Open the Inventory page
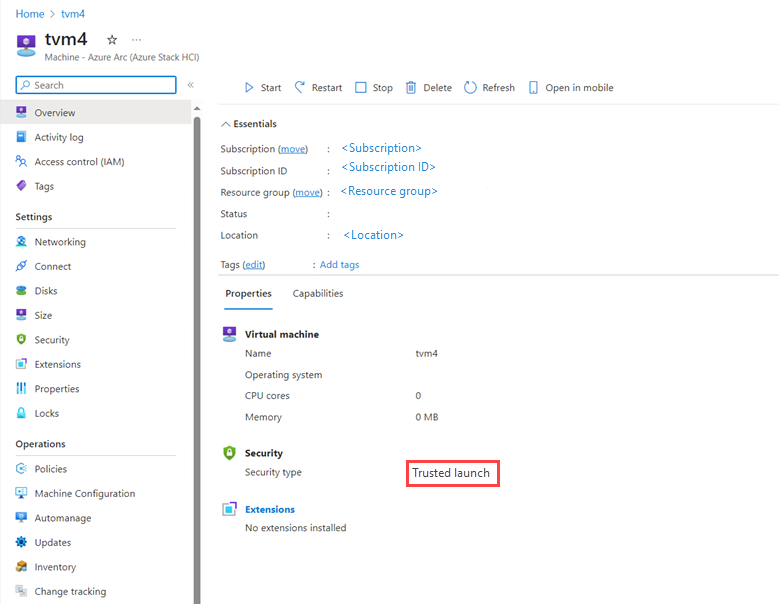779x604 pixels. coord(55,567)
